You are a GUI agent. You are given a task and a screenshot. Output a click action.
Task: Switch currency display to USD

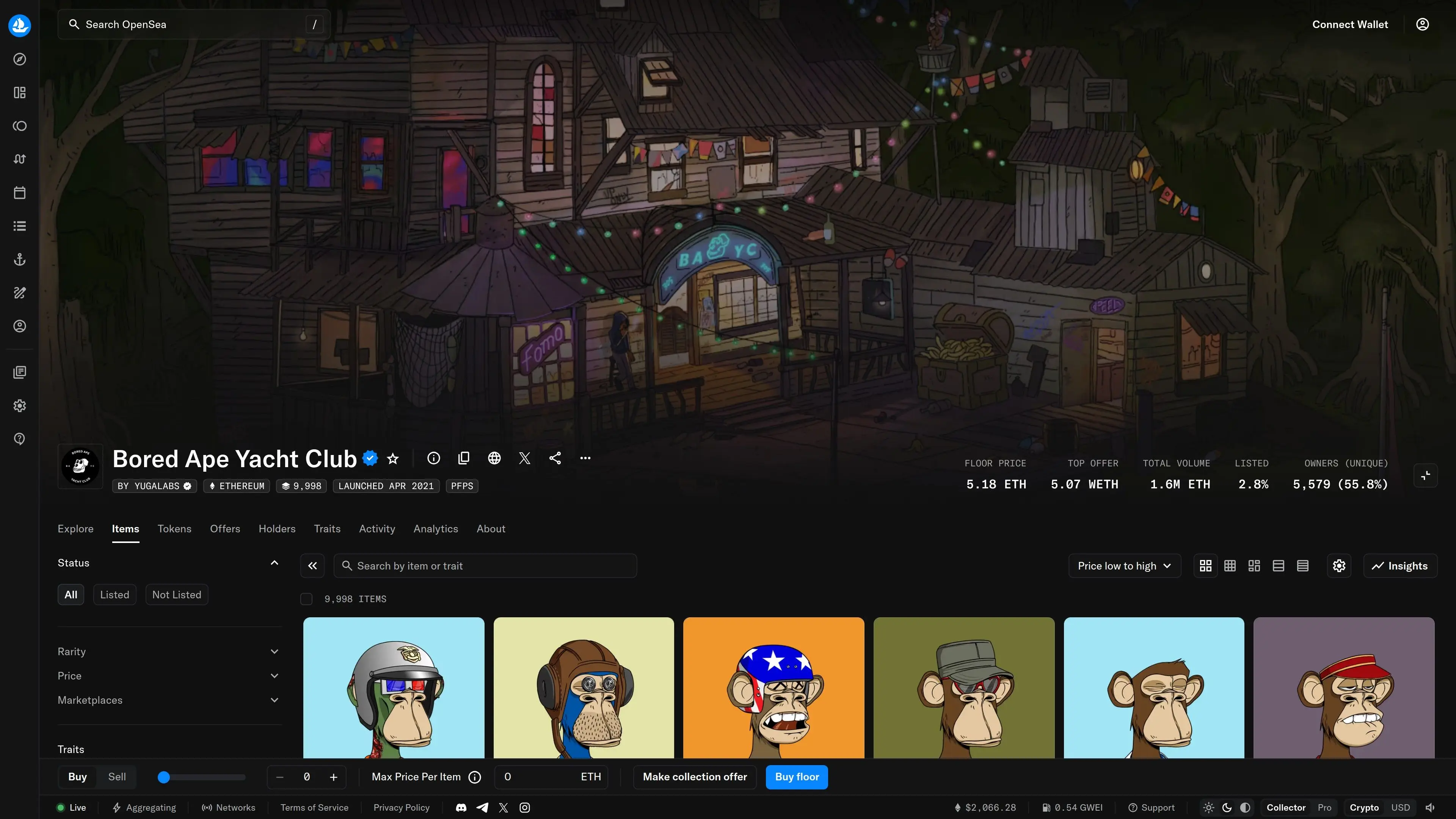[x=1400, y=807]
